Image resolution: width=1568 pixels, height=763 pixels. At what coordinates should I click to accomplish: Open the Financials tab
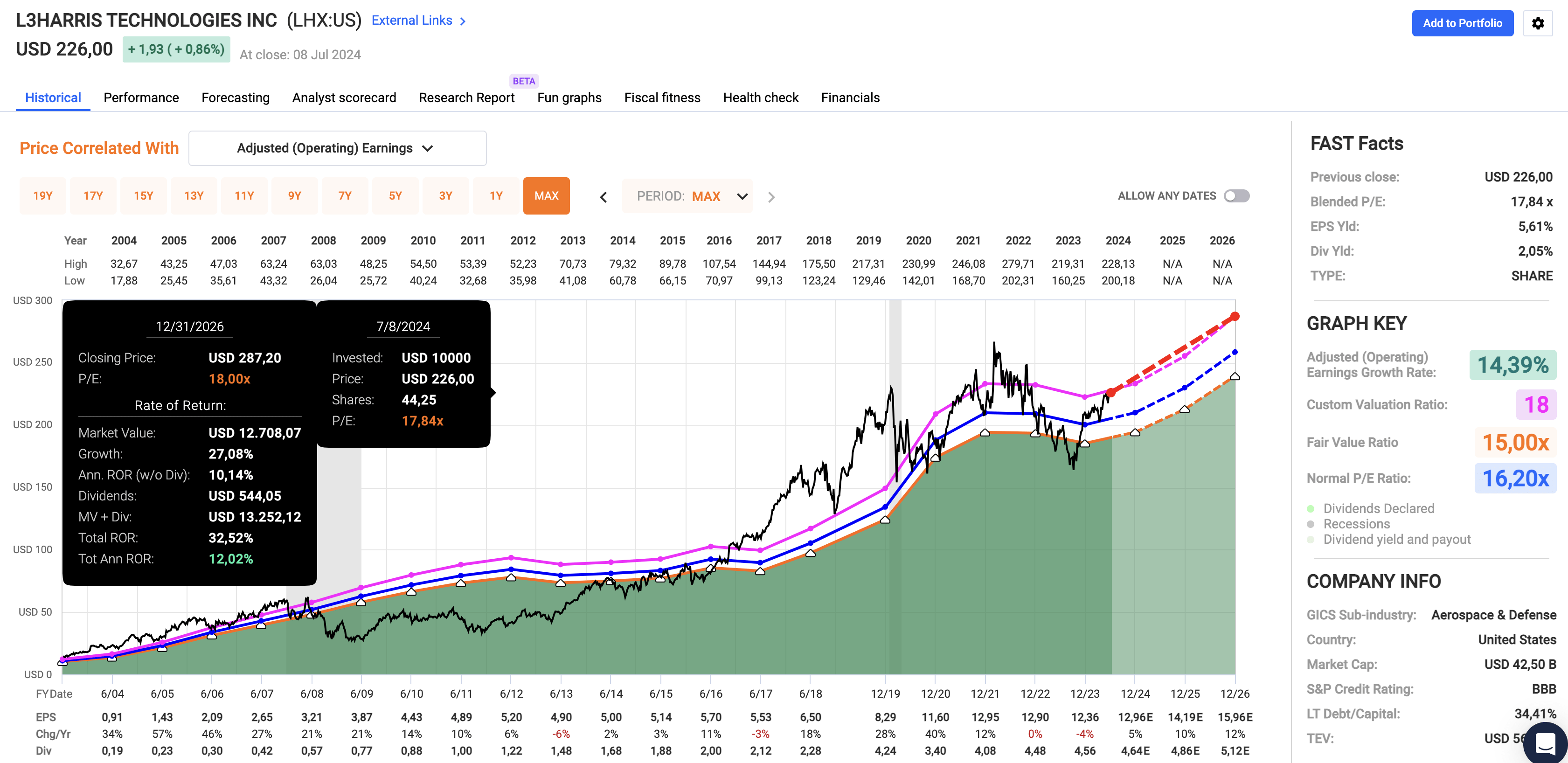click(850, 97)
